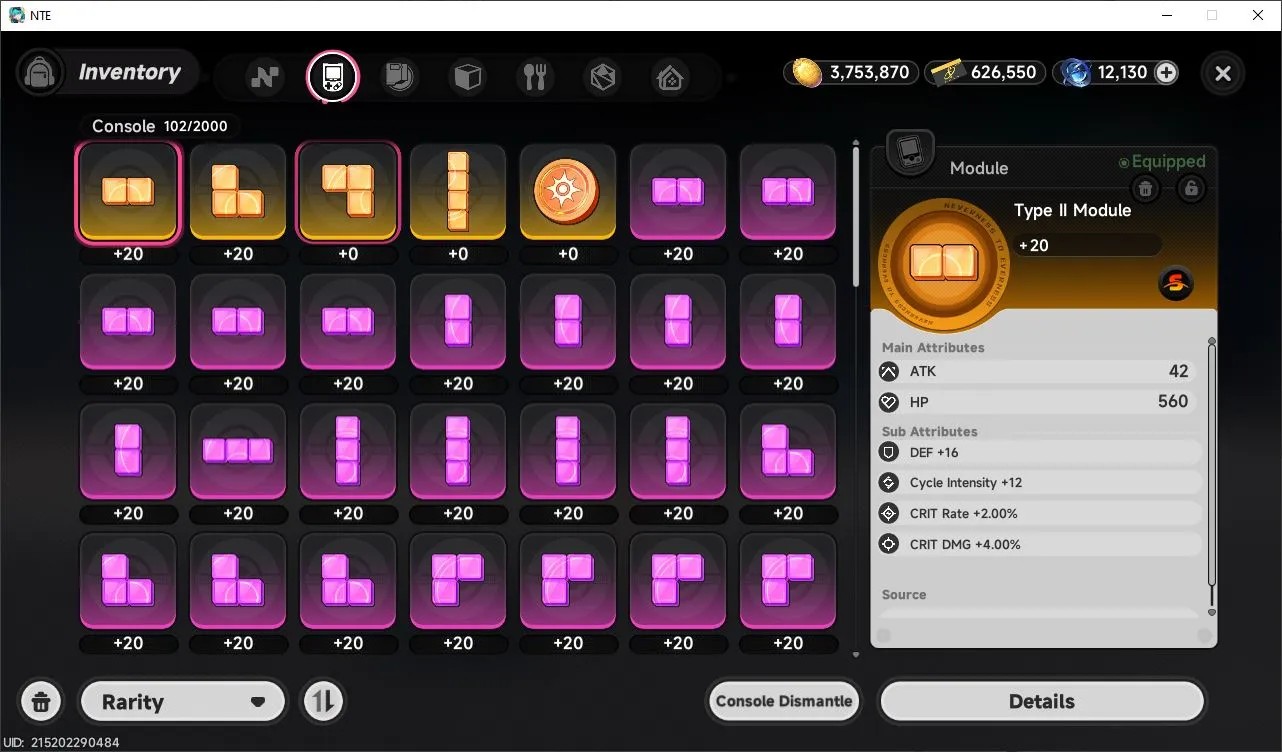1282x752 pixels.
Task: Open the cube materials inventory tab
Action: pos(468,77)
